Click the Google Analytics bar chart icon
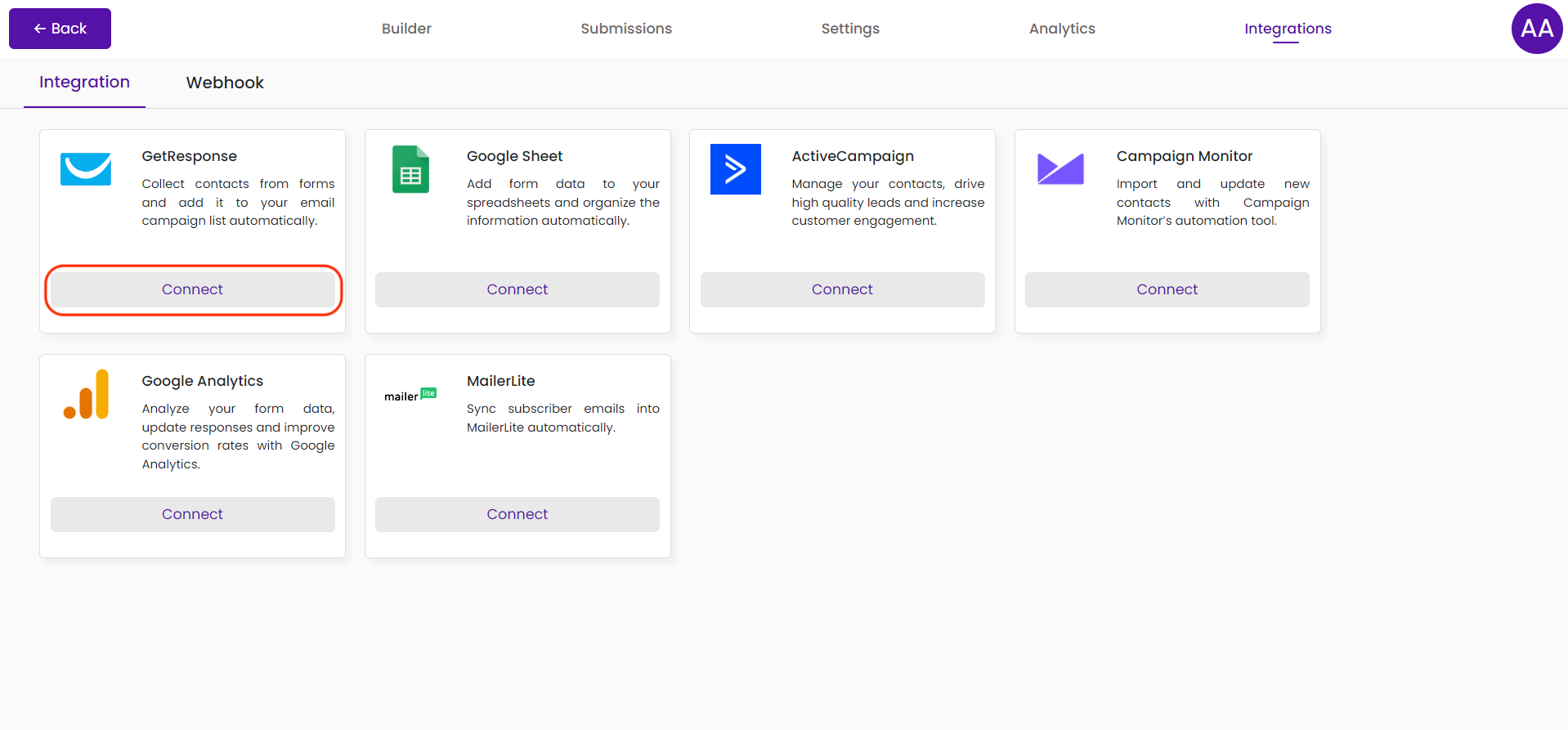The image size is (1568, 730). [x=86, y=394]
